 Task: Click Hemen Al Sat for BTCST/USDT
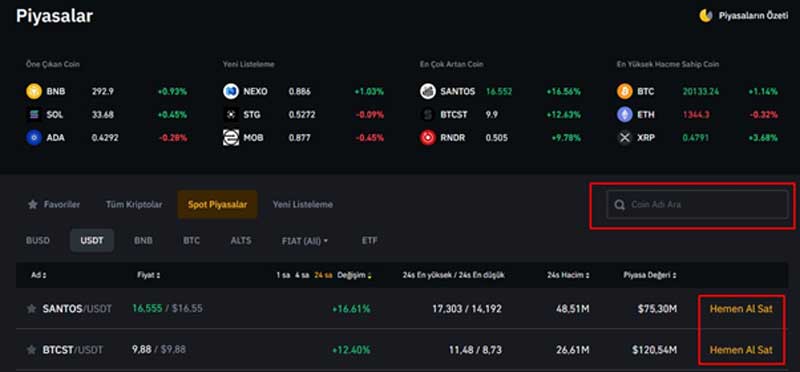tap(741, 350)
